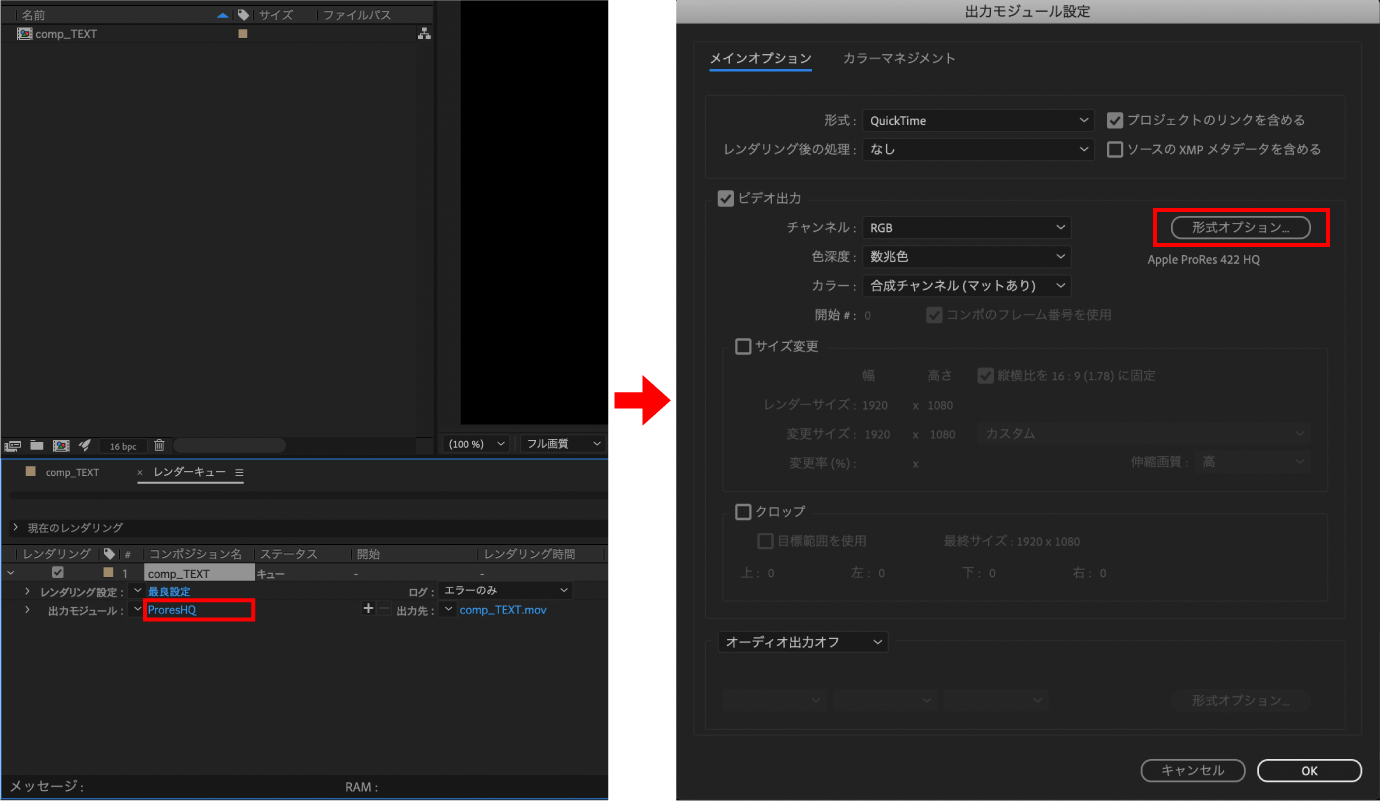The width and height of the screenshot is (1380, 801).
Task: Click the tan label swatch on comp_TEXT timeline tab
Action: pyautogui.click(x=30, y=471)
